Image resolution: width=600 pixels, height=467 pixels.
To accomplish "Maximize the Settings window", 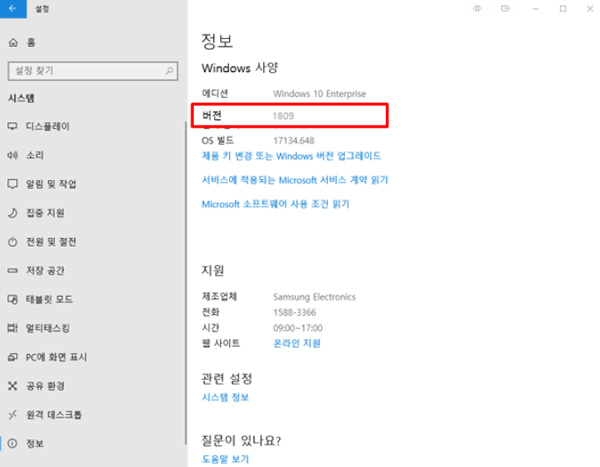I will tap(563, 9).
